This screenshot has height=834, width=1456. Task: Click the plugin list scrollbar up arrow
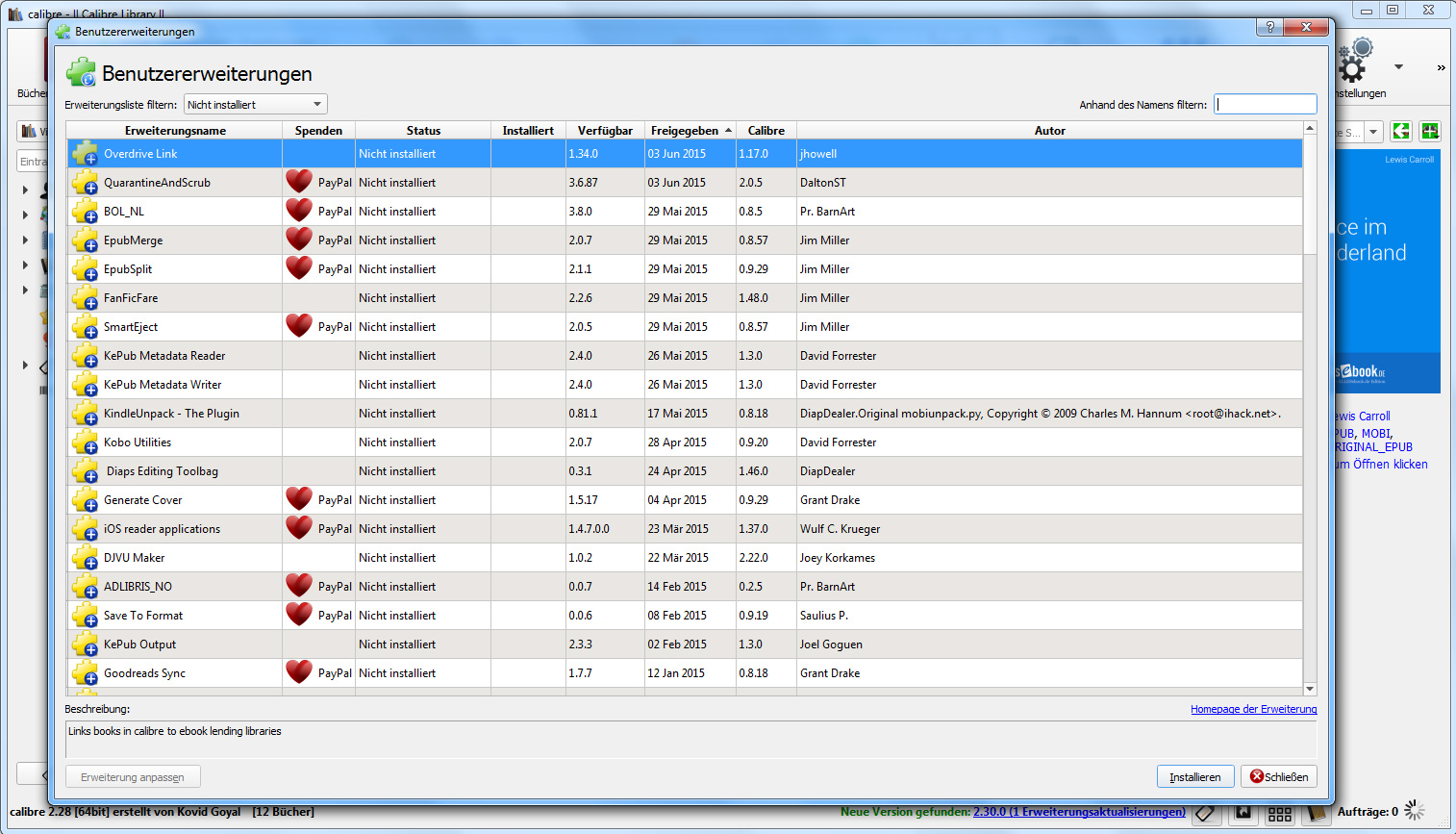(1310, 128)
